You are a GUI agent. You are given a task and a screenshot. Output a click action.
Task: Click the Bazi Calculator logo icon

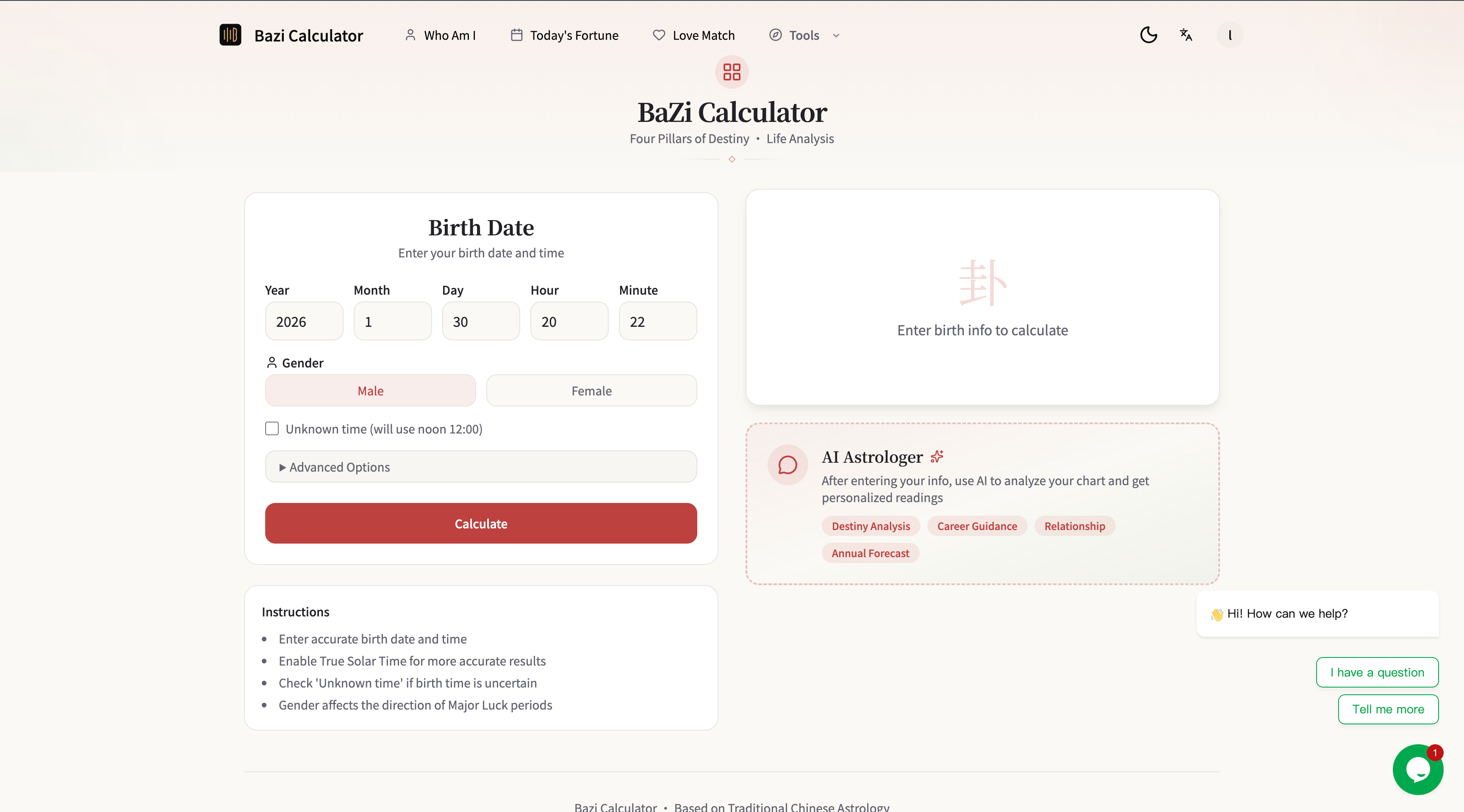(230, 35)
